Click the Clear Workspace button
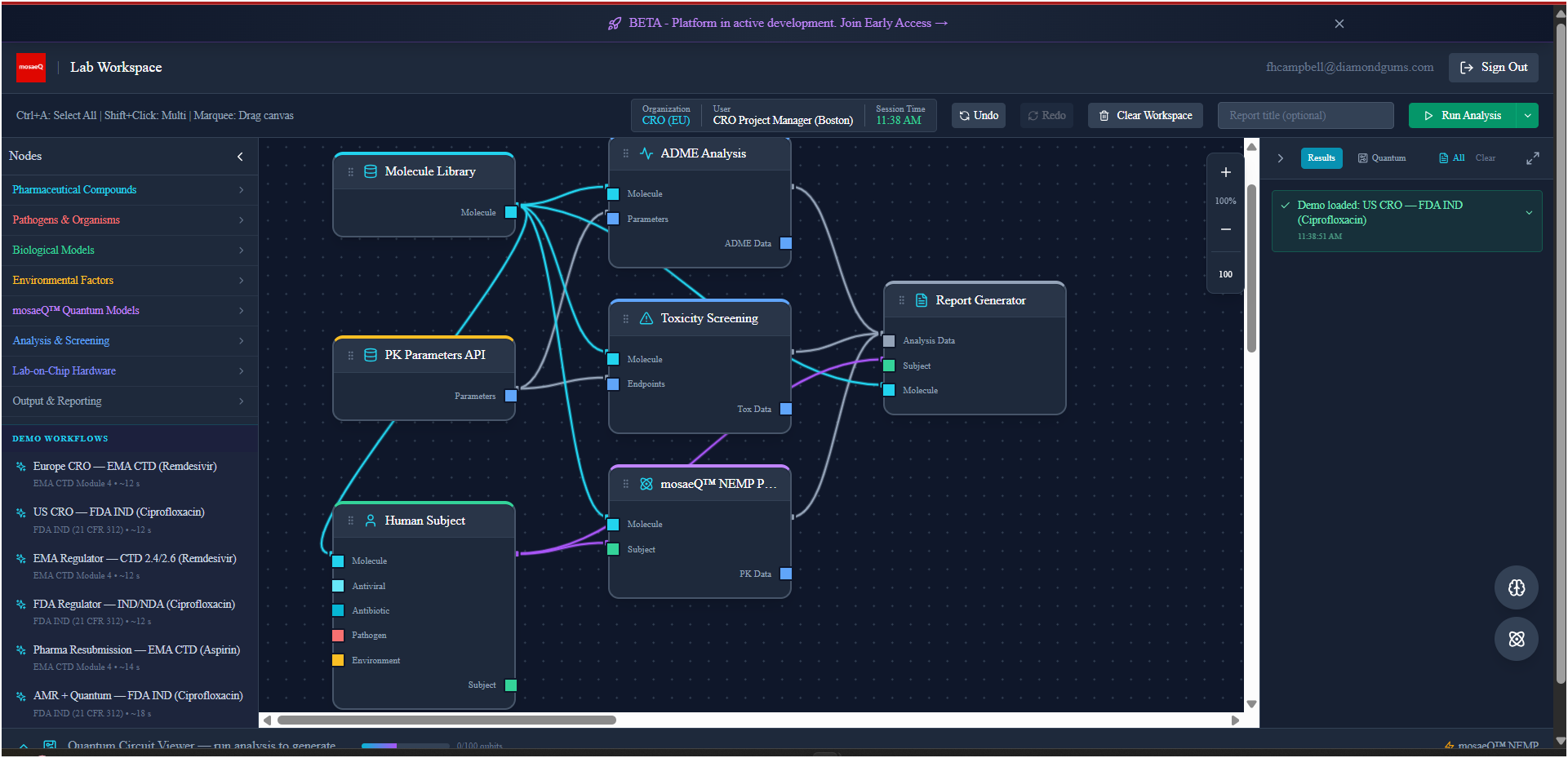This screenshot has width=1568, height=758. (1145, 116)
